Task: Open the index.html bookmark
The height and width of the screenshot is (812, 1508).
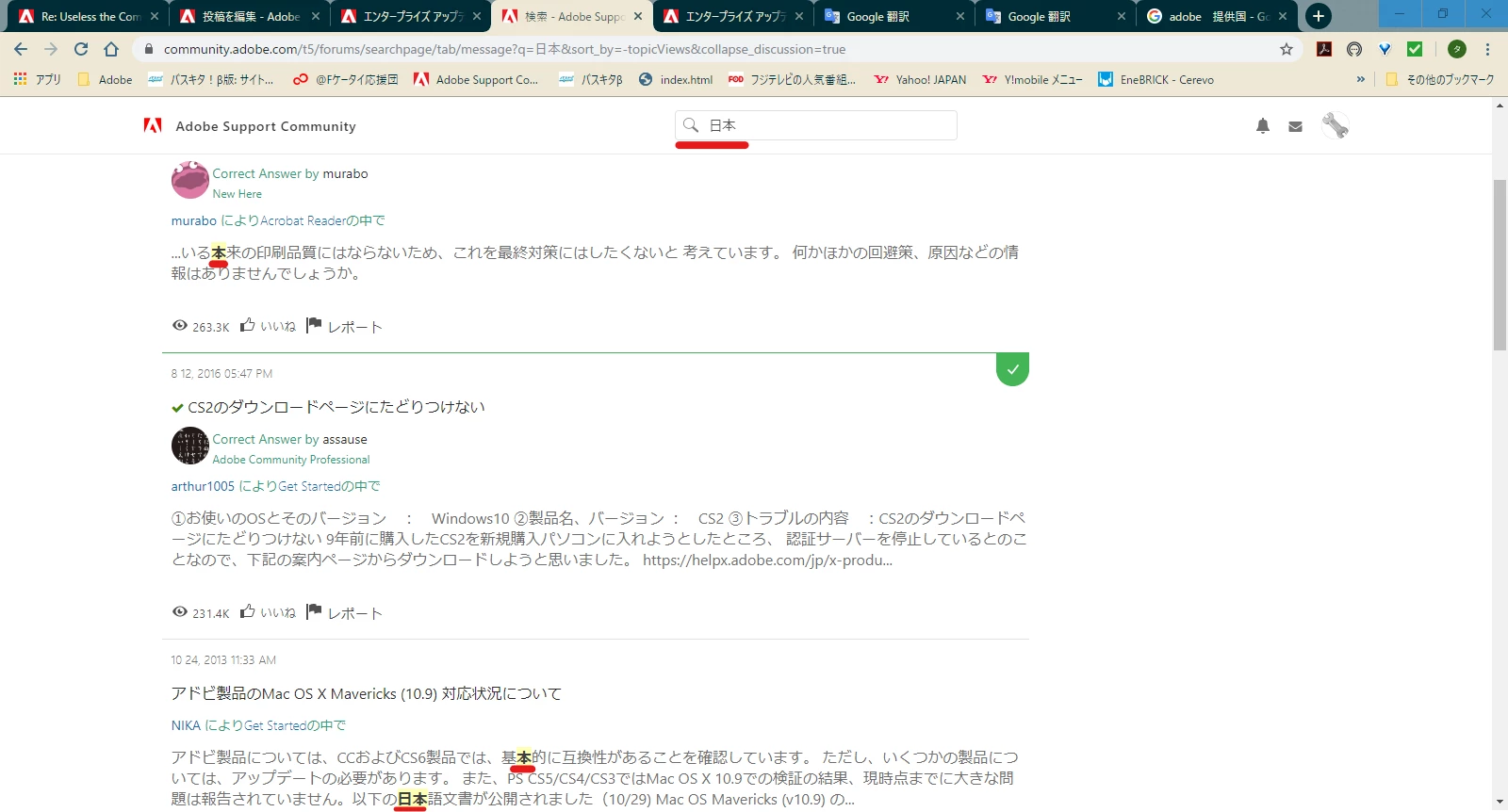Action: pyautogui.click(x=676, y=80)
